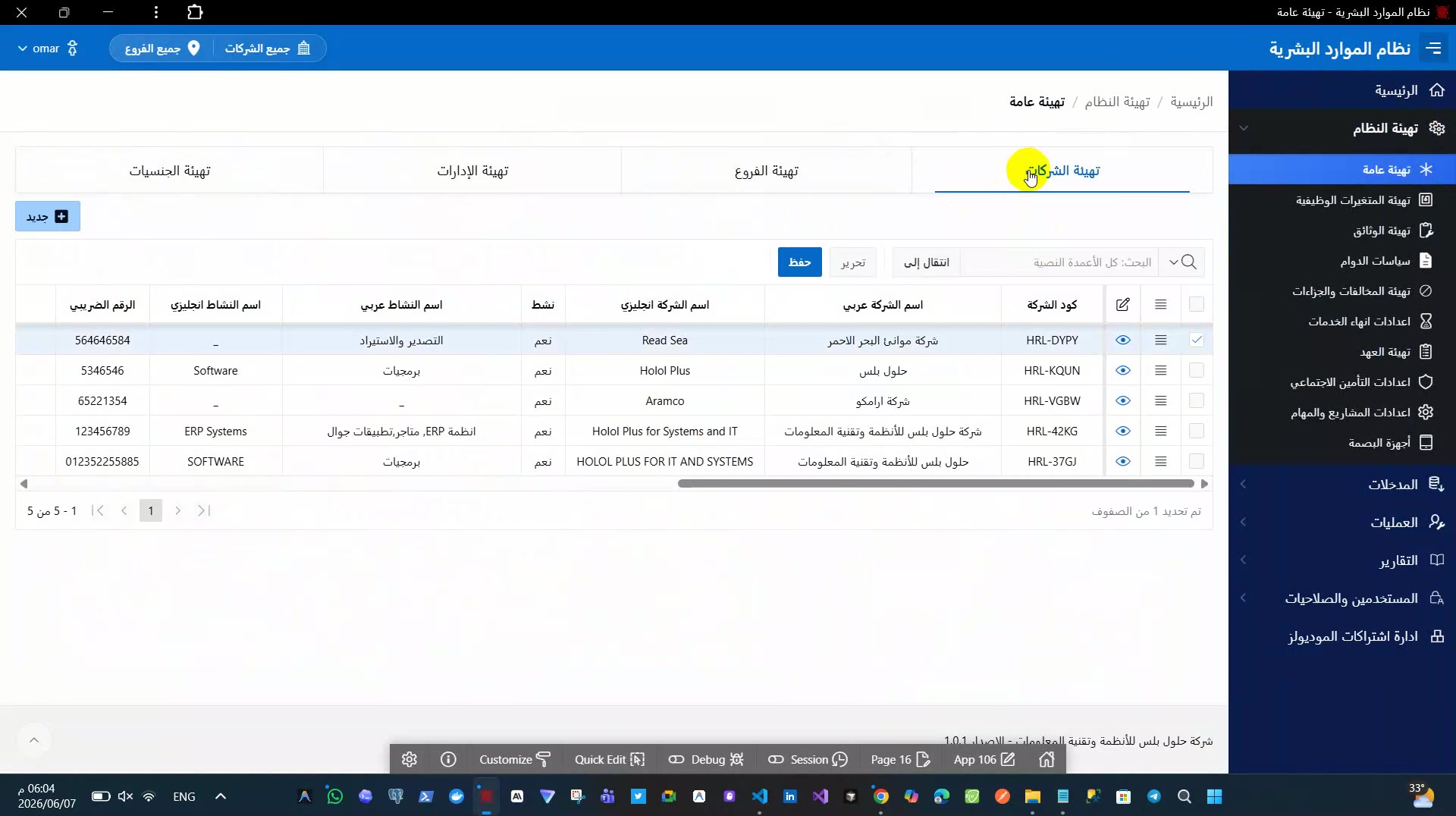
Task: Open تهيئة العهد sidebar item
Action: [1342, 352]
